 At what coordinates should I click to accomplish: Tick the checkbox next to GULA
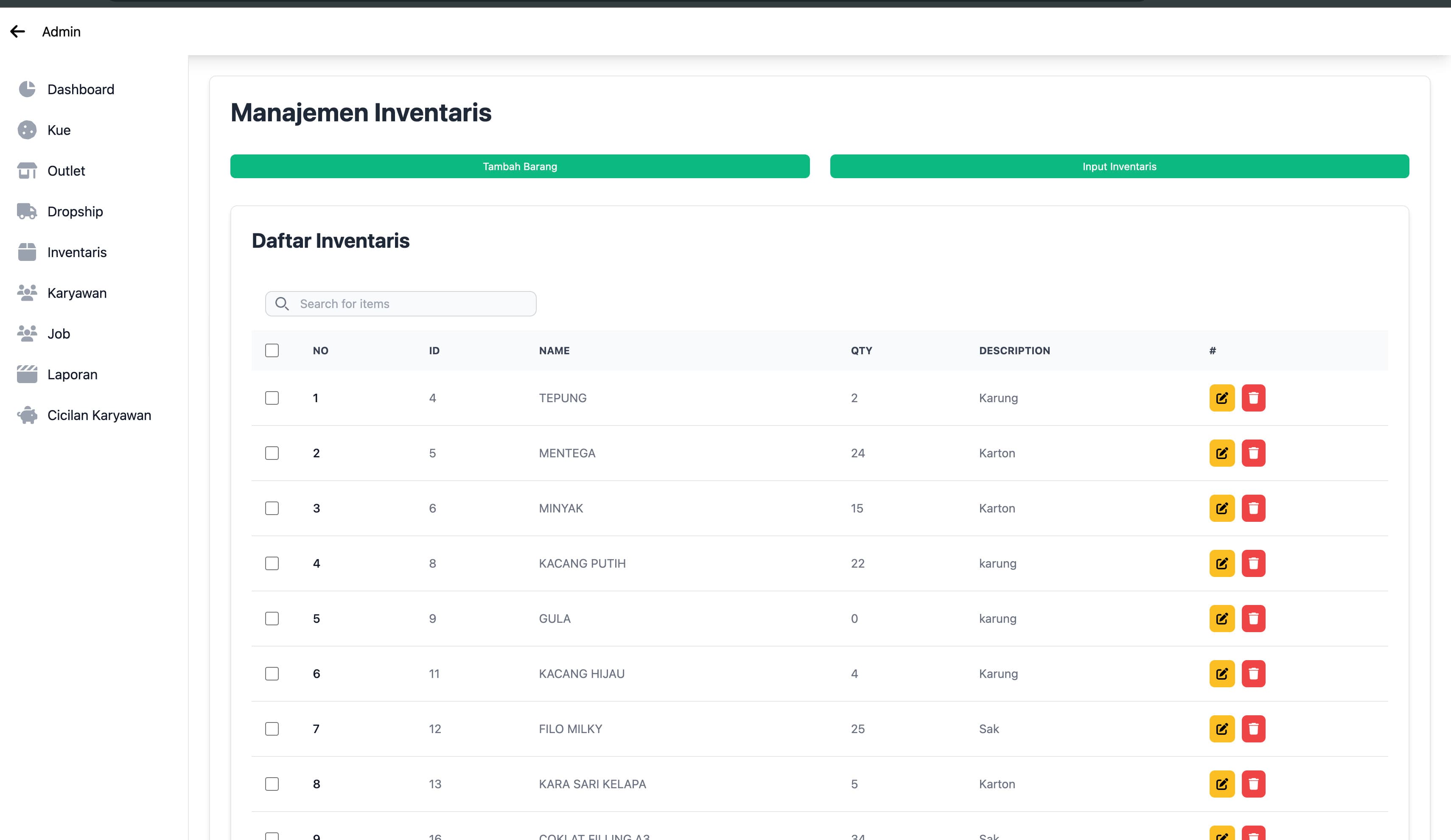pyautogui.click(x=272, y=619)
